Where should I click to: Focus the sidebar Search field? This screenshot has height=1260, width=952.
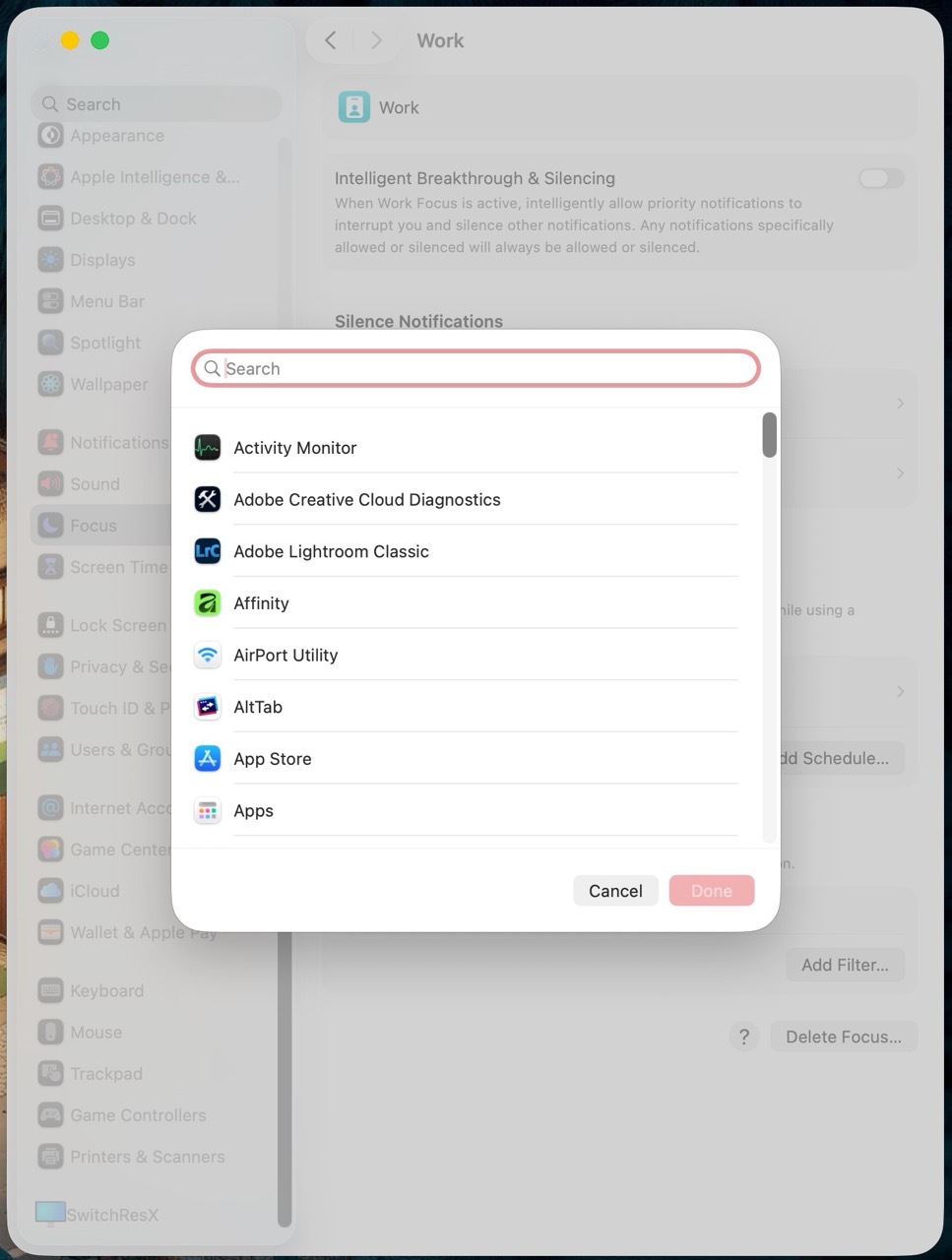pos(157,104)
